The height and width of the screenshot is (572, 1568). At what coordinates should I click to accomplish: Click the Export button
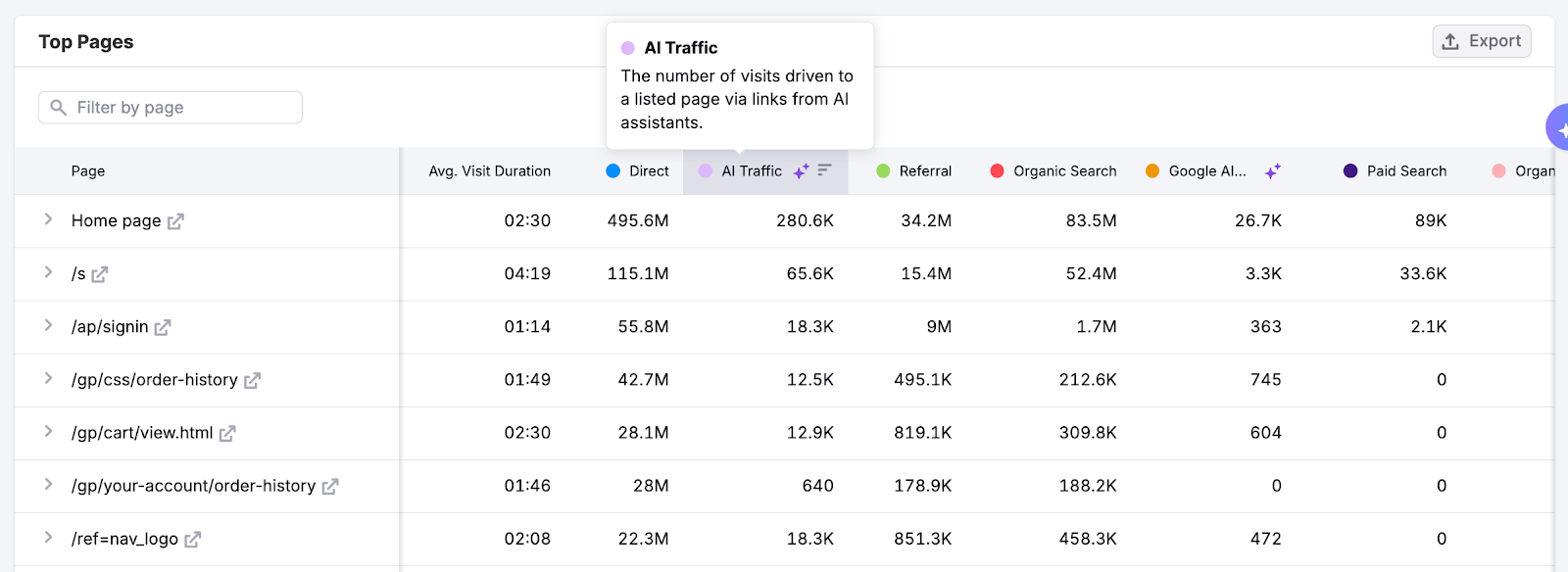(x=1481, y=41)
